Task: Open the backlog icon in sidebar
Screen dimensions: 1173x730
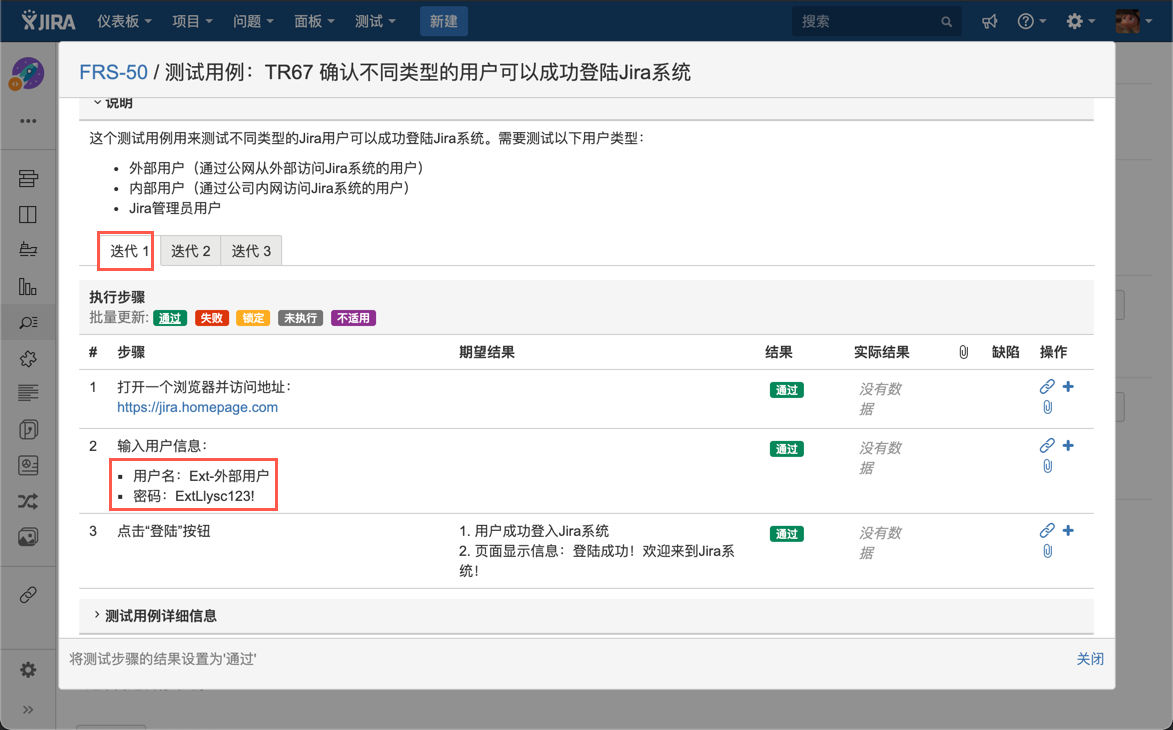Action: 28,178
